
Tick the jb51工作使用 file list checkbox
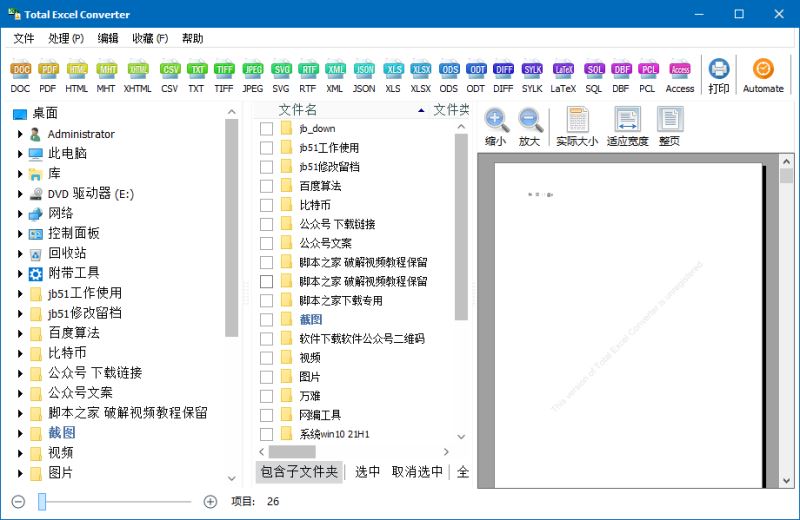point(266,148)
